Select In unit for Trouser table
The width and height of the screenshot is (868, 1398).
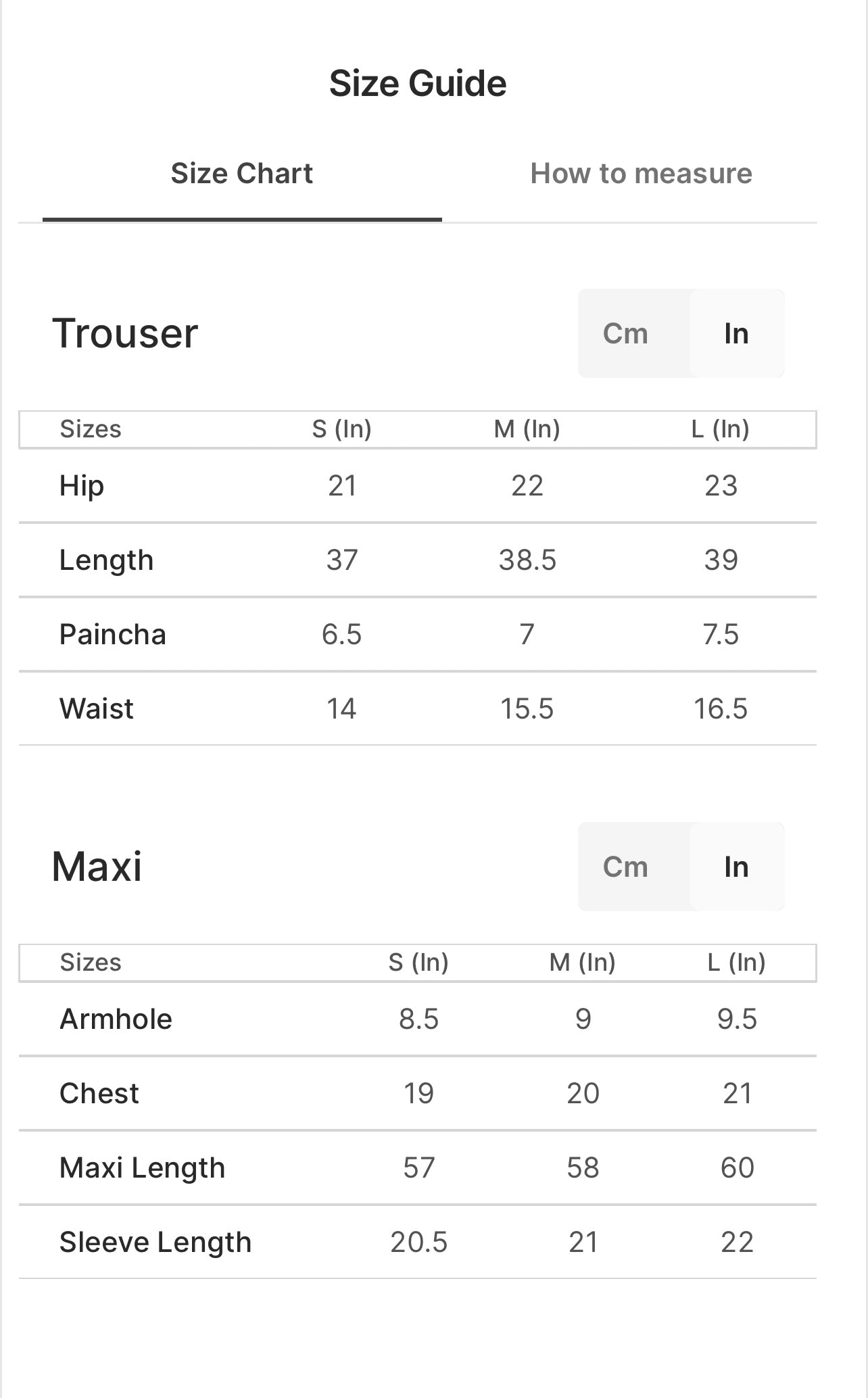[x=736, y=333]
